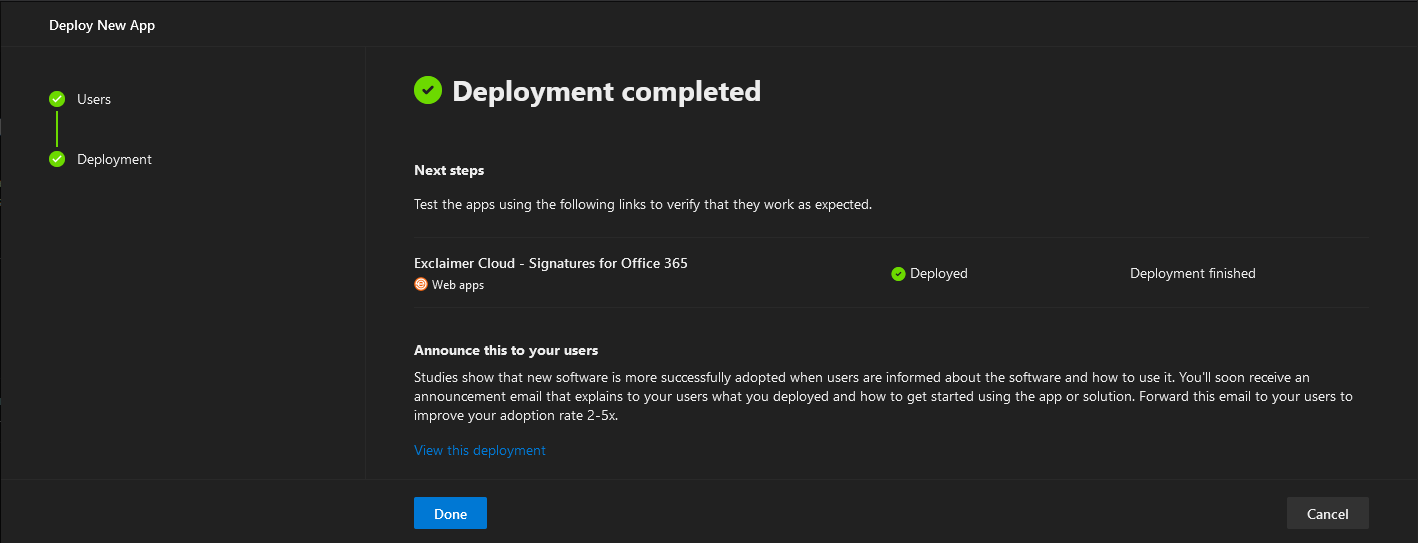Click the Done button

point(450,513)
